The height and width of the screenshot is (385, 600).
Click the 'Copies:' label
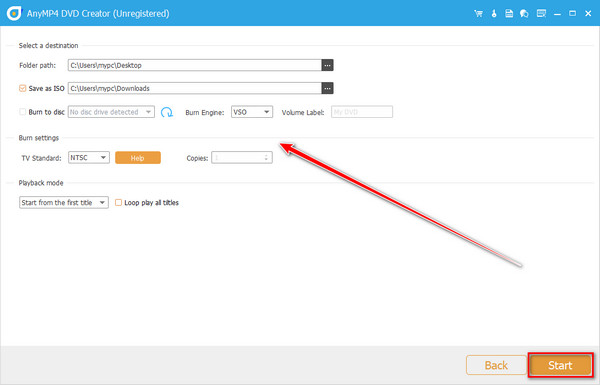tap(197, 158)
